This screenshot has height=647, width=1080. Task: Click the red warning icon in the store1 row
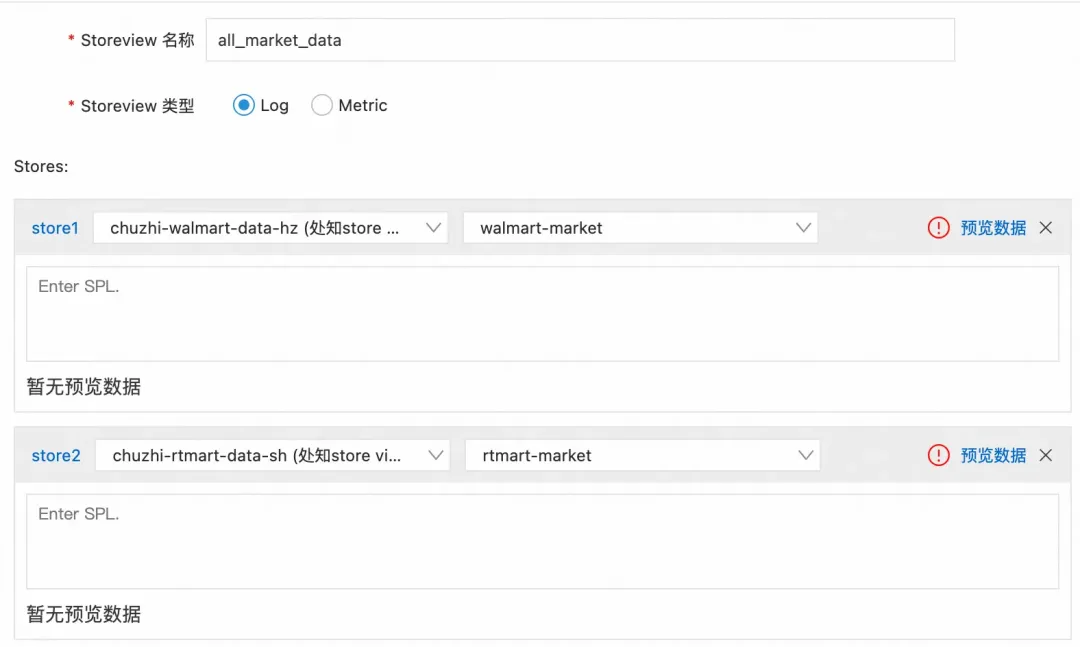click(x=938, y=227)
